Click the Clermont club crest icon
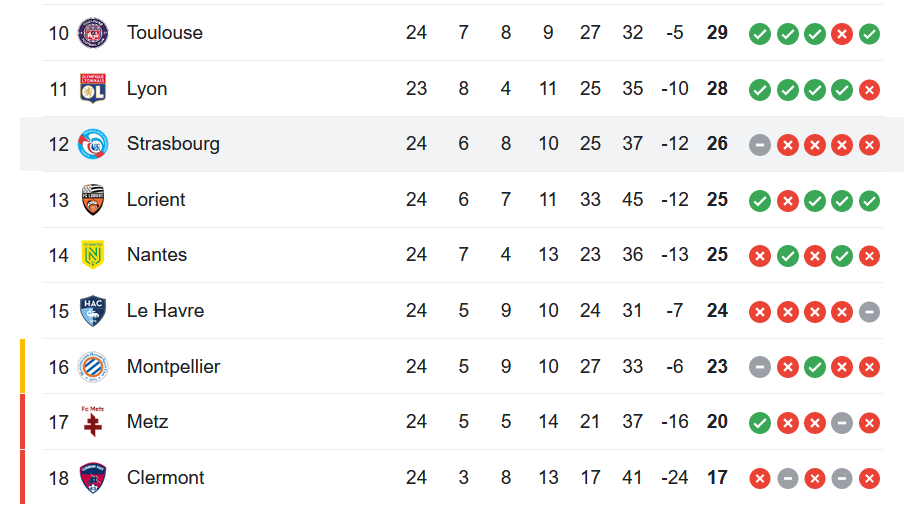This screenshot has height=526, width=904. point(93,478)
